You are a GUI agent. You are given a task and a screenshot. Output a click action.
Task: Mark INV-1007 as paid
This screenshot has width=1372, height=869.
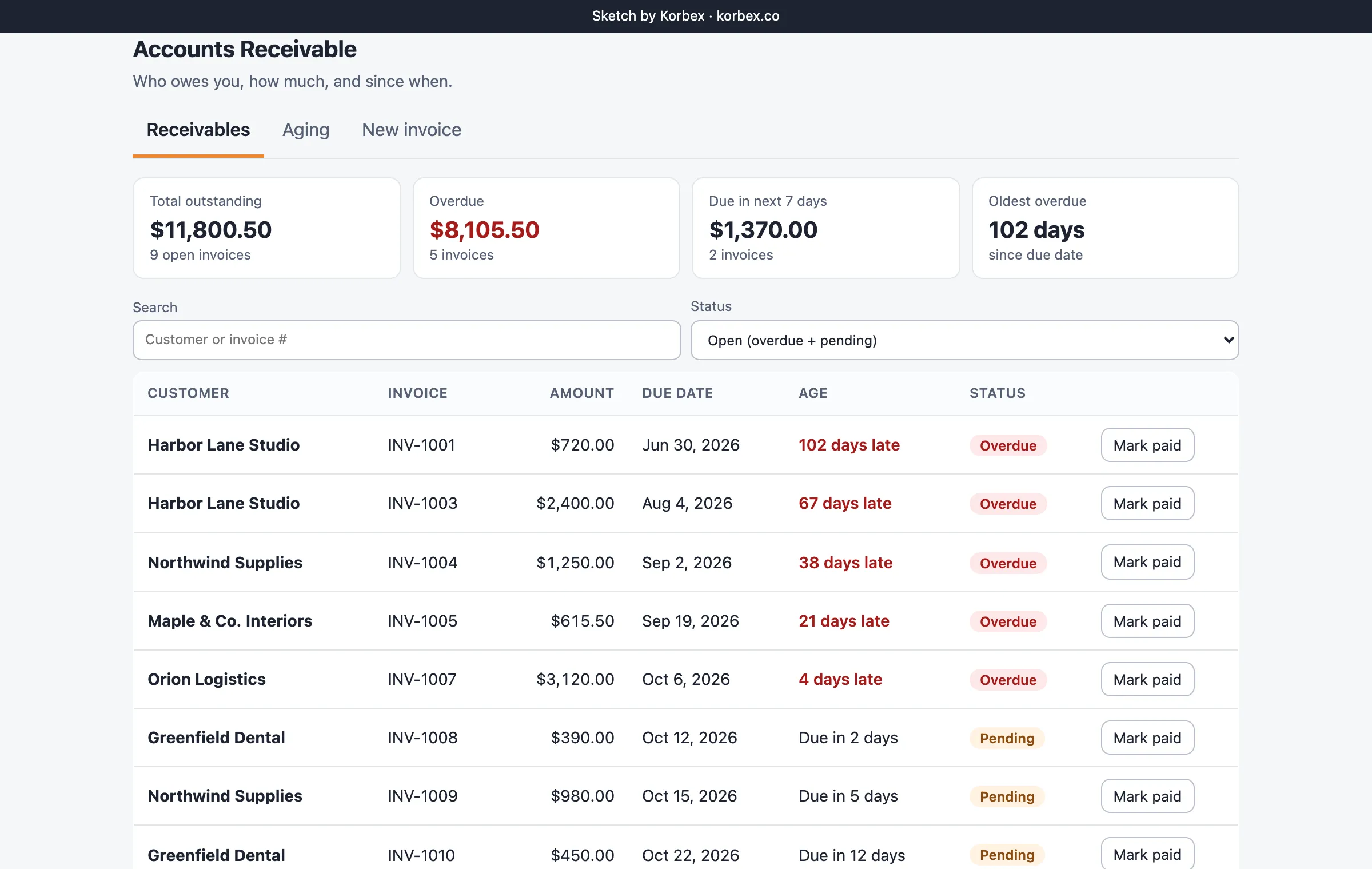point(1147,679)
